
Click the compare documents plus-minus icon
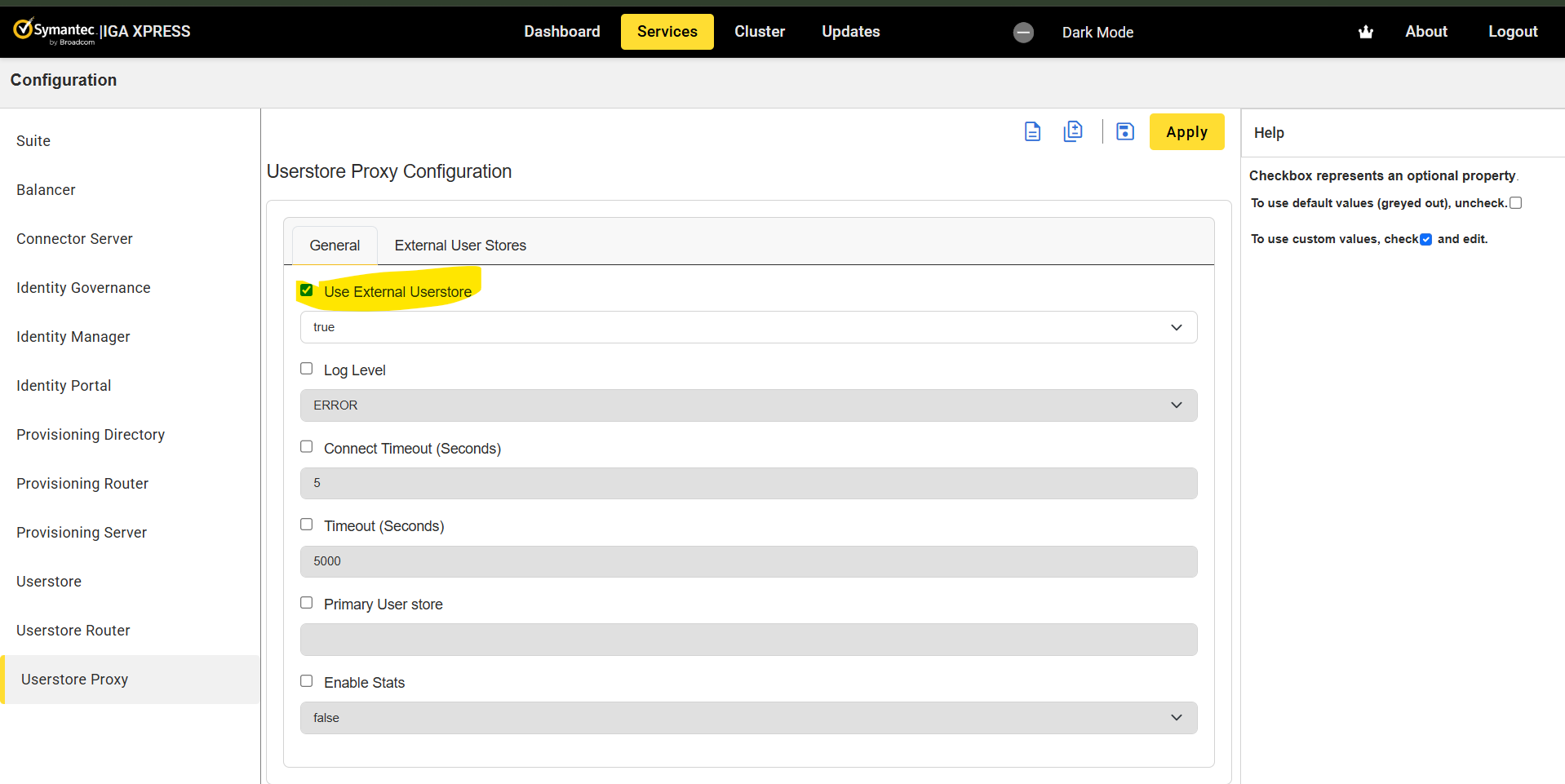pyautogui.click(x=1073, y=131)
